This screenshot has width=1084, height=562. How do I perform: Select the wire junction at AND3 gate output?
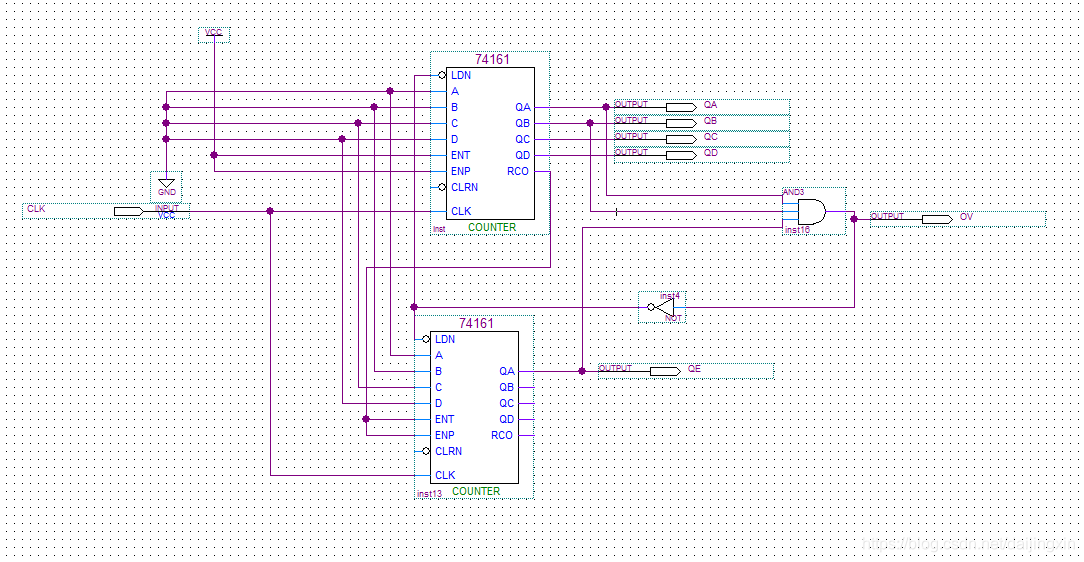854,219
